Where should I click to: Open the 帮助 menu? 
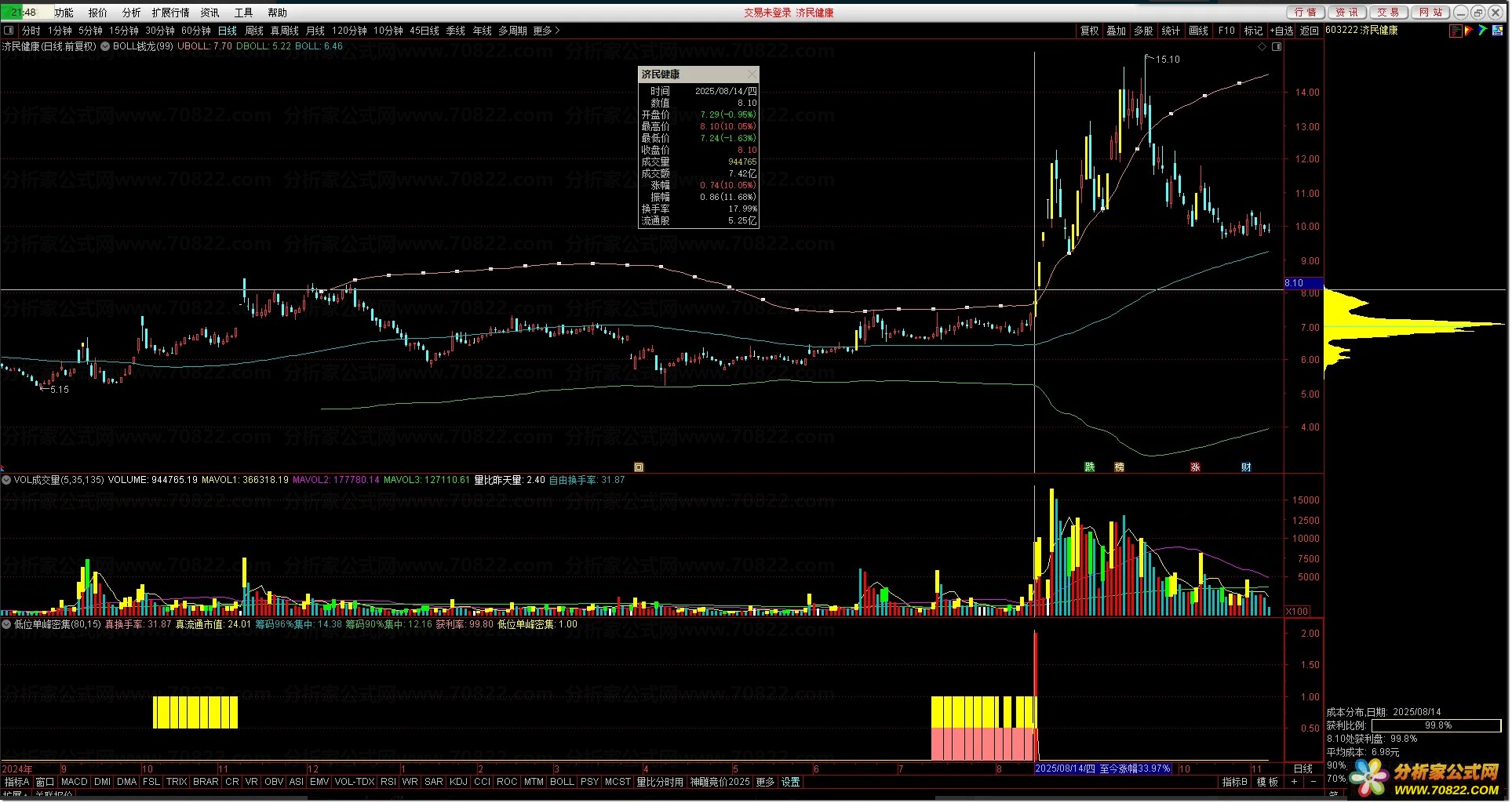(x=278, y=13)
